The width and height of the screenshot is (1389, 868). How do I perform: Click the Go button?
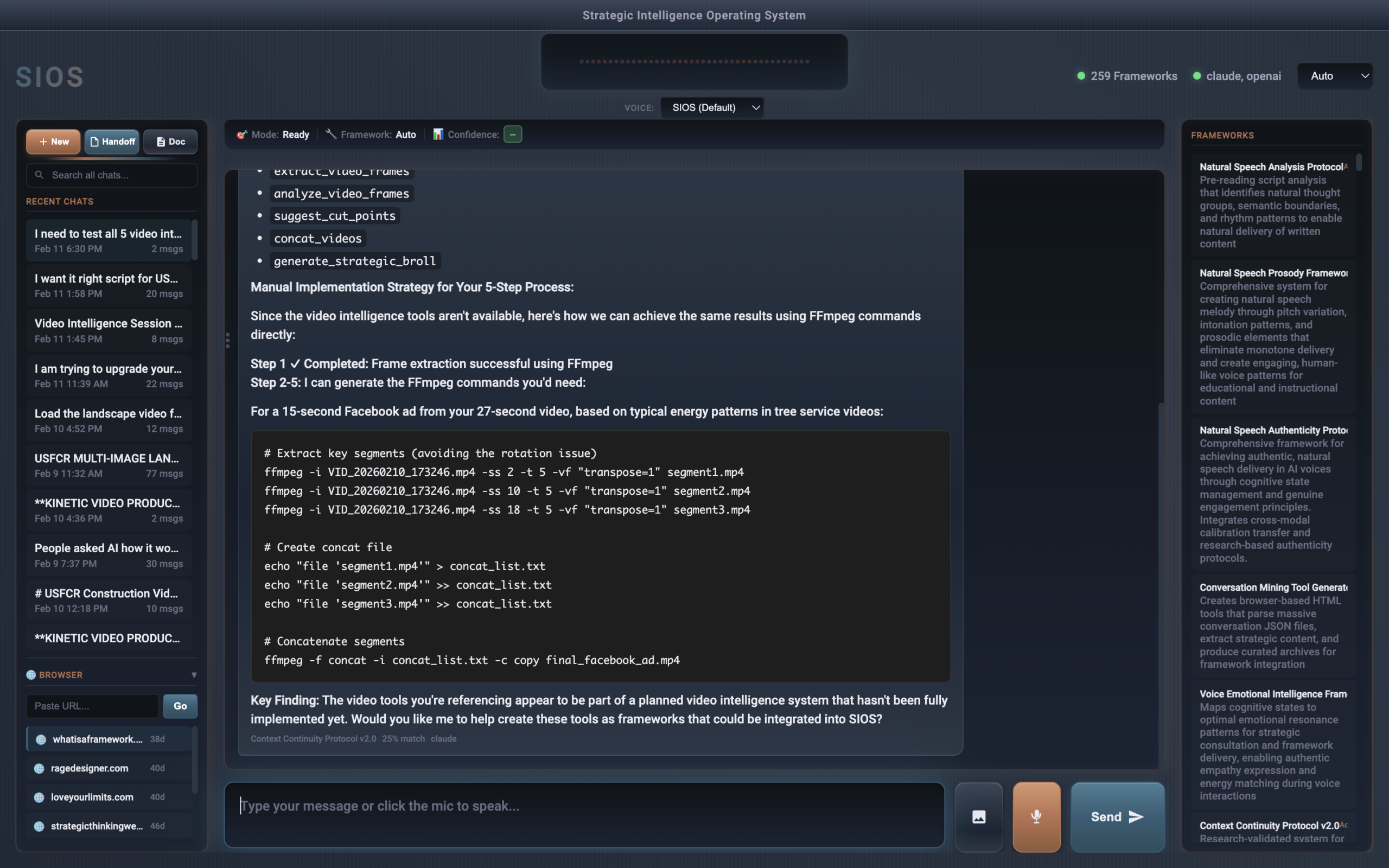click(x=180, y=706)
